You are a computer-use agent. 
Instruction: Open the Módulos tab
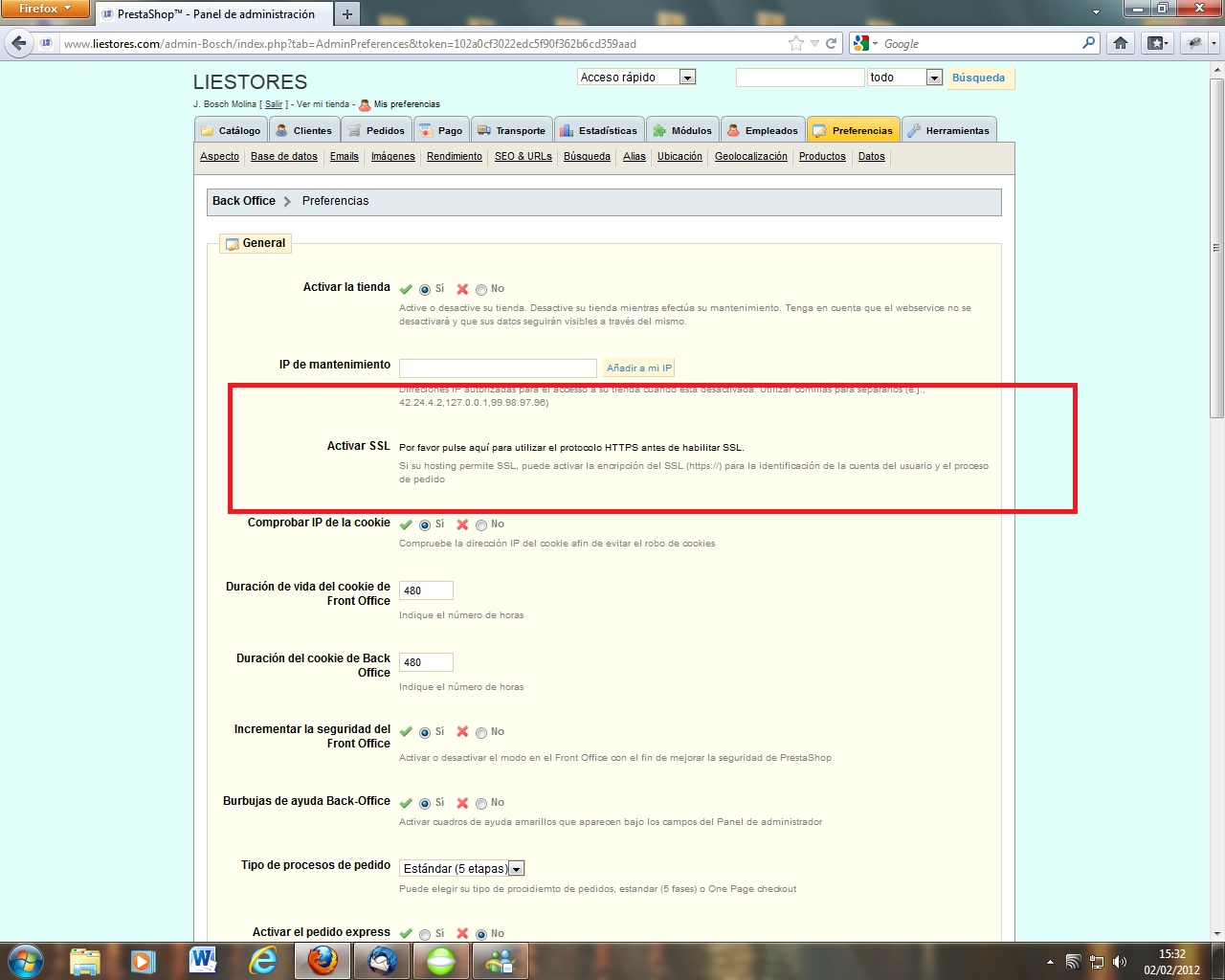coord(682,130)
